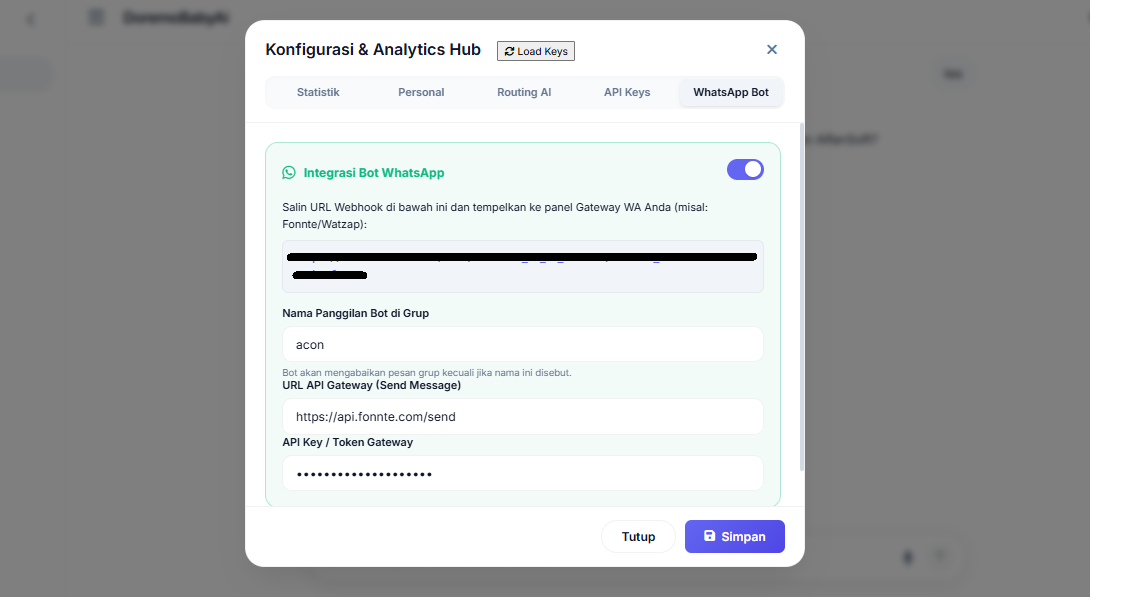Image resolution: width=1128 pixels, height=616 pixels.
Task: Click the dialog's vertical scrollbar
Action: tap(802, 297)
